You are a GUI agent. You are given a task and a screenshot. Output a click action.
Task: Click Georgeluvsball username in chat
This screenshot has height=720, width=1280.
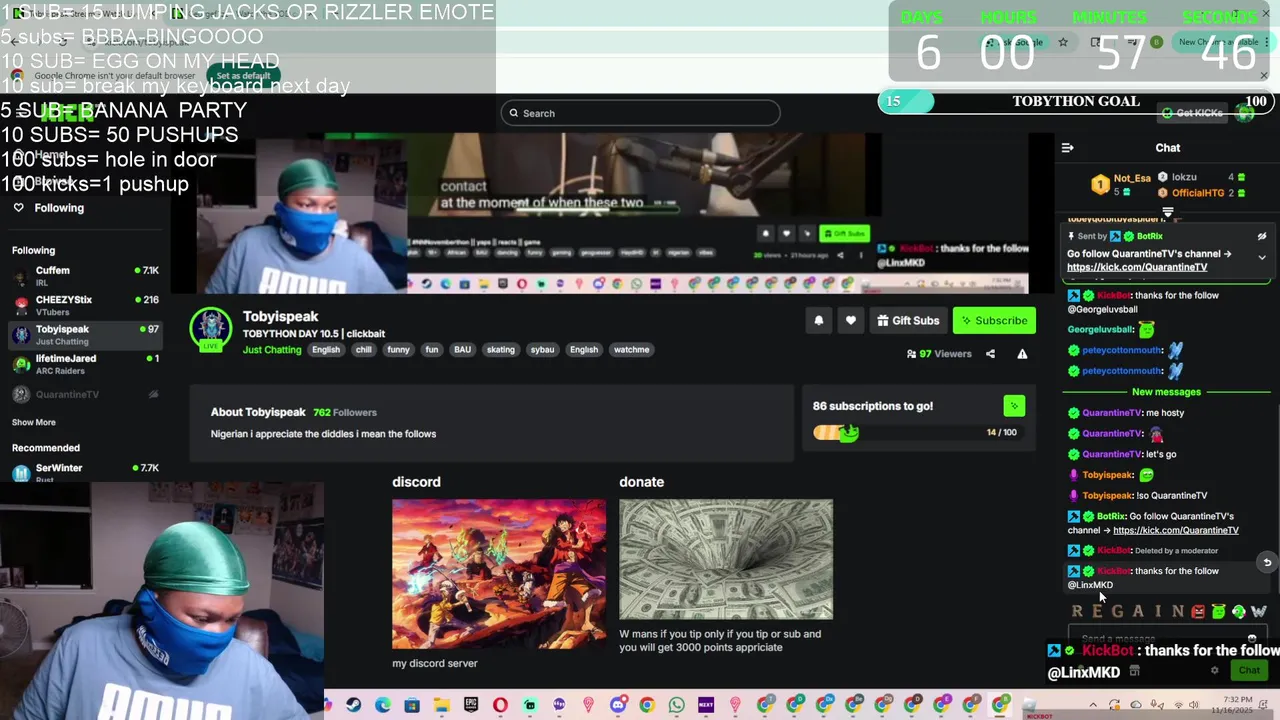point(1100,329)
